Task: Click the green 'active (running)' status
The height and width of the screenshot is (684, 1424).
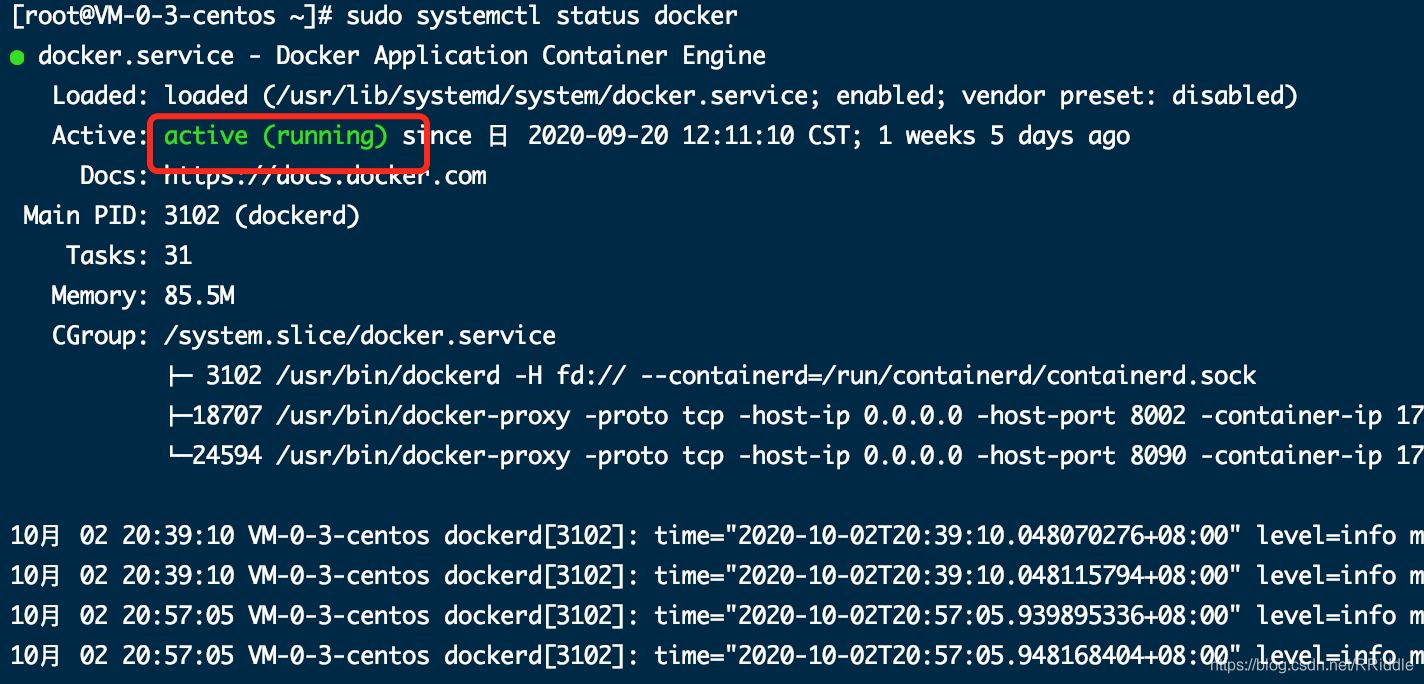Action: click(276, 136)
